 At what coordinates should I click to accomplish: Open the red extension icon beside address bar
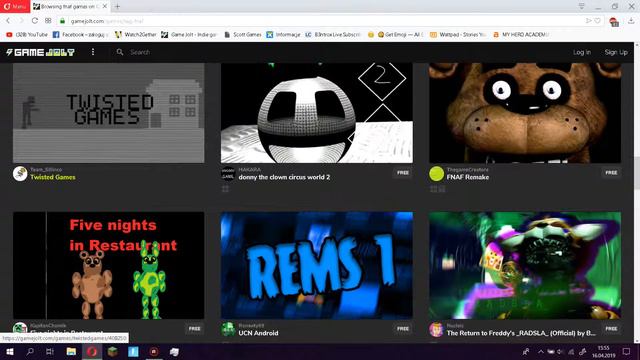coord(613,22)
